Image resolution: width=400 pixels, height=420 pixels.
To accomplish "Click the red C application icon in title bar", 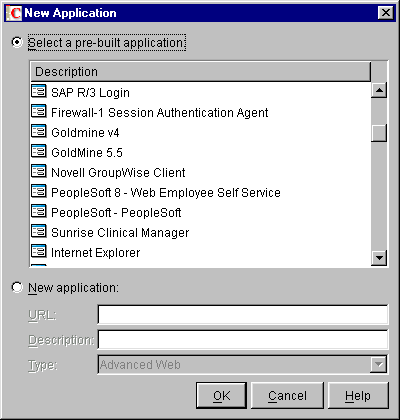I will [x=14, y=13].
